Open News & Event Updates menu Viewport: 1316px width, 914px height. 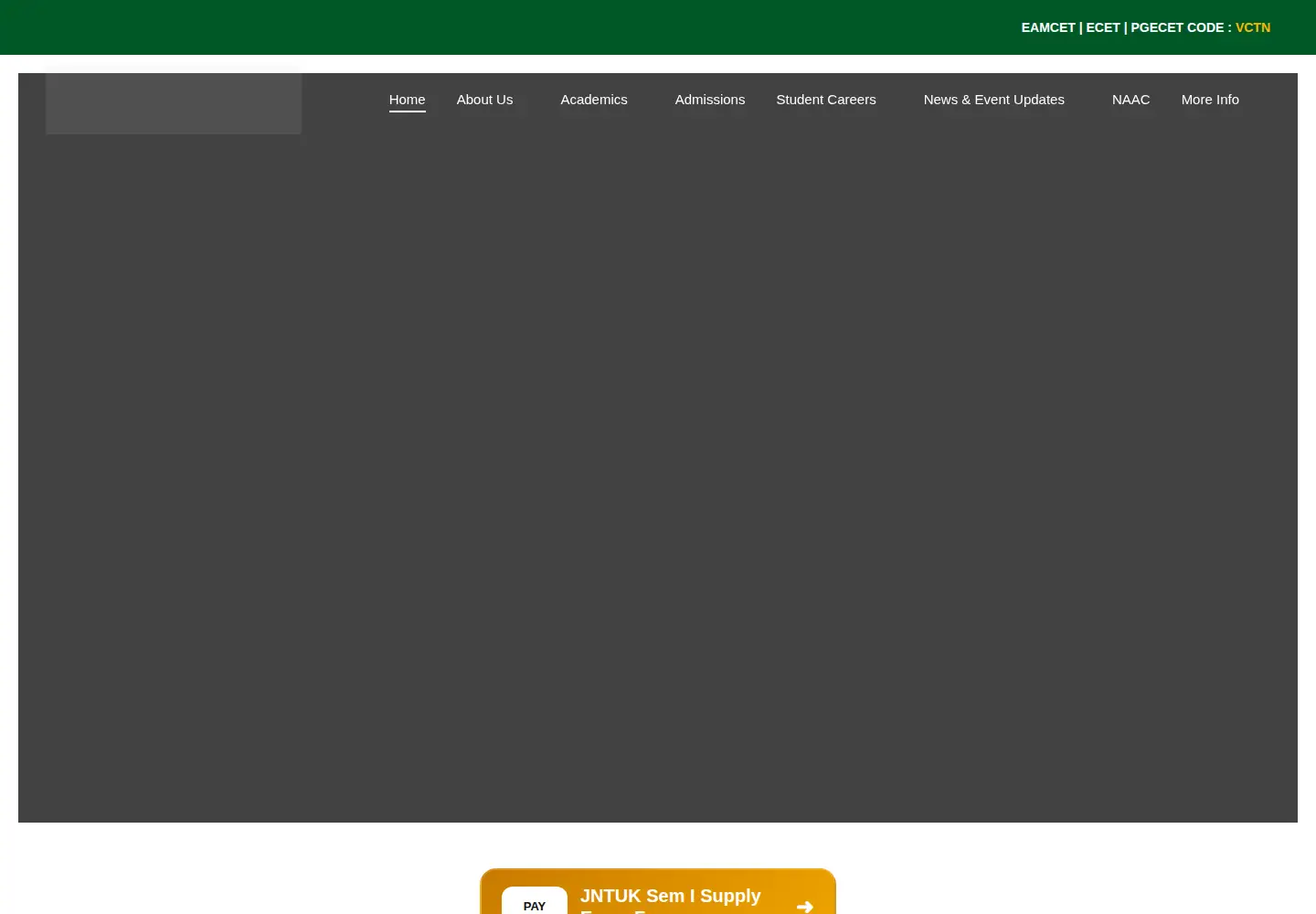994,100
